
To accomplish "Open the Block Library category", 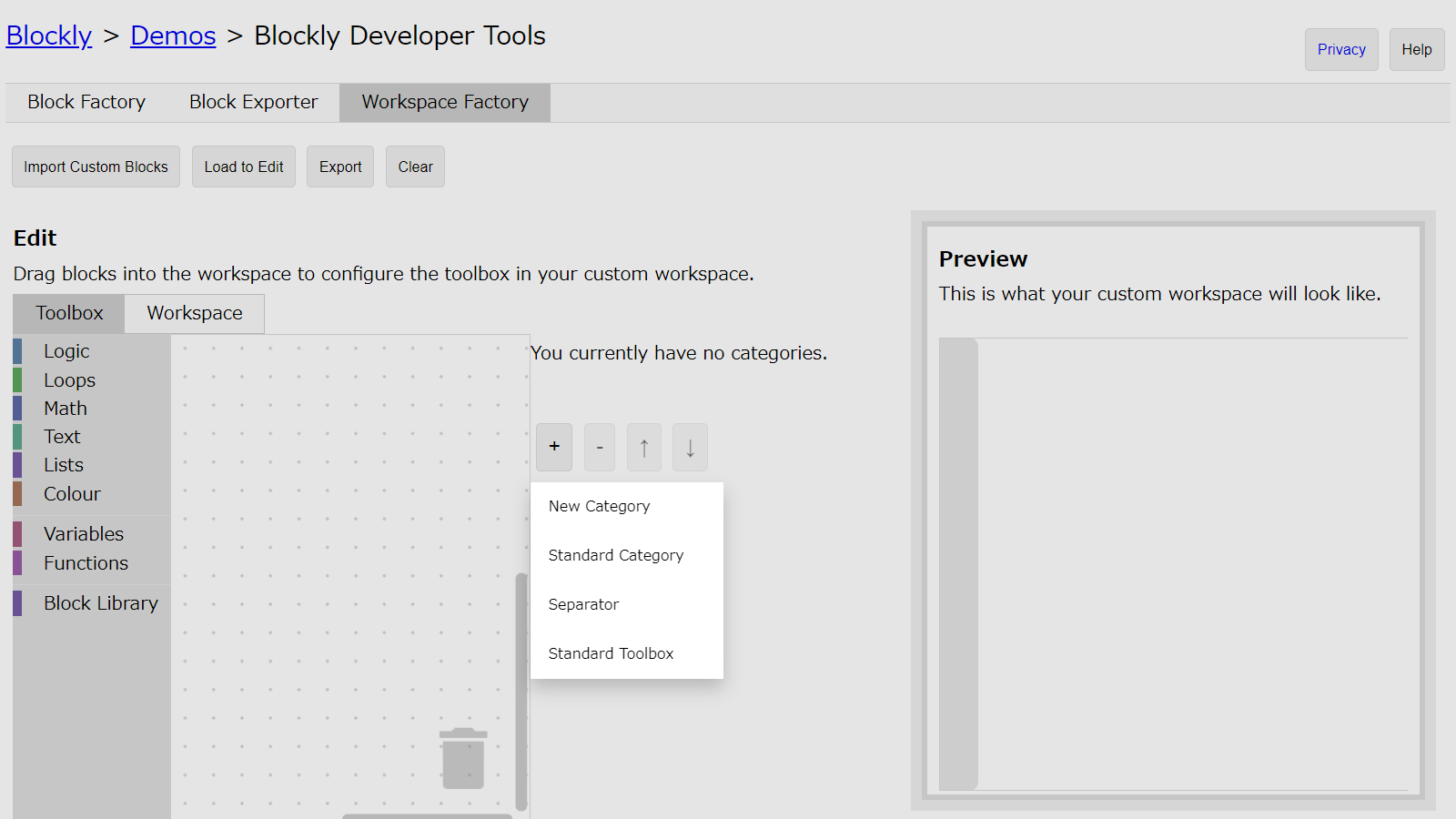I will point(100,604).
